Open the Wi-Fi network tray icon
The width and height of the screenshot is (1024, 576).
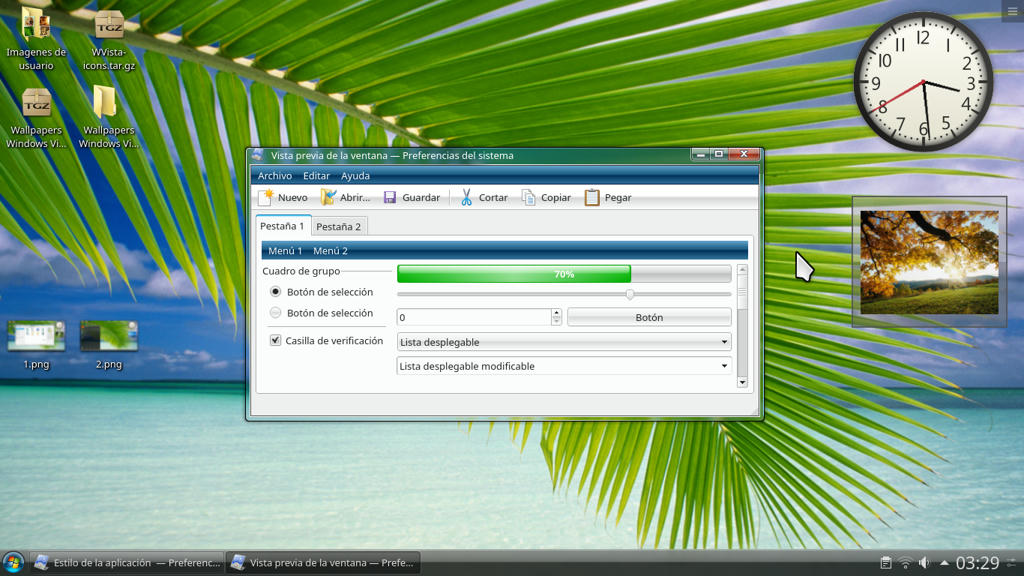coord(905,562)
